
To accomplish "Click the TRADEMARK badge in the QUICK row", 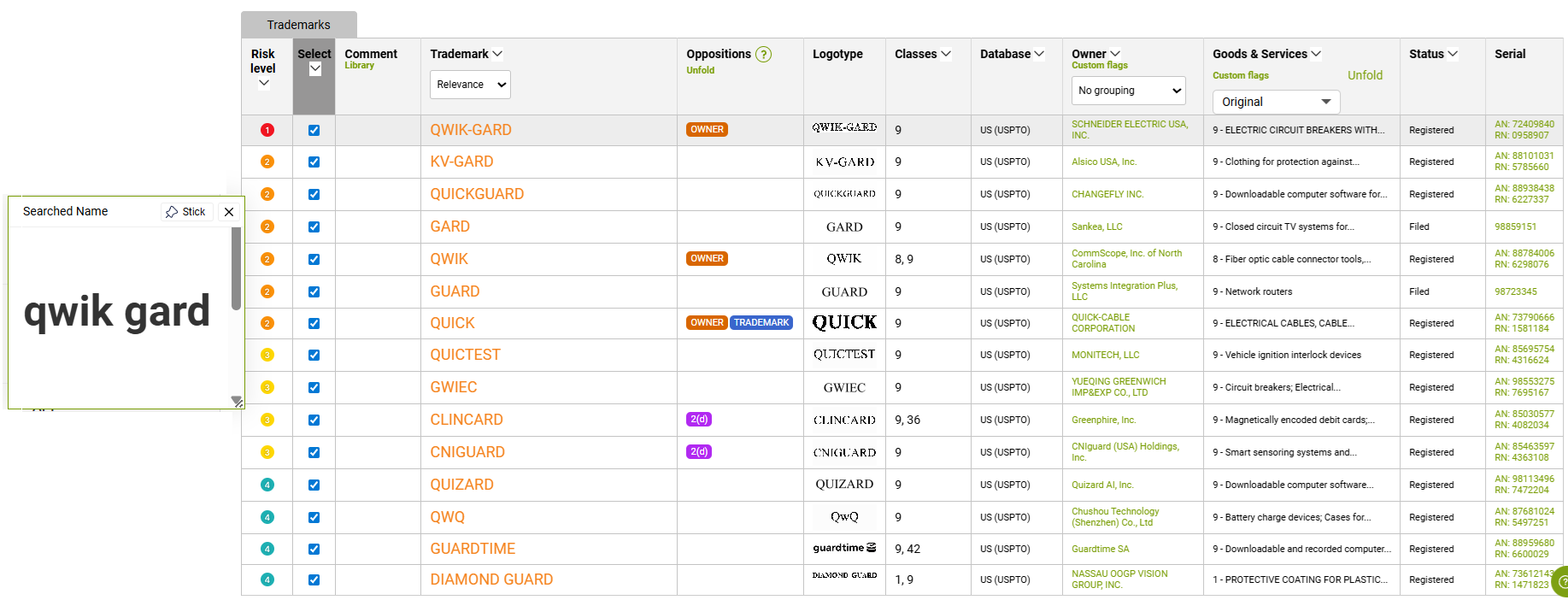I will tap(761, 322).
